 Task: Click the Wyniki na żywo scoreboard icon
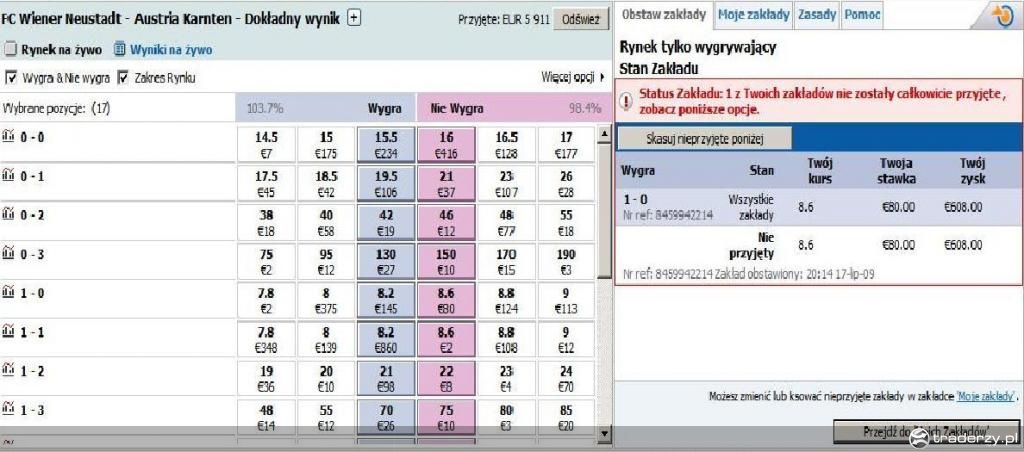[119, 49]
